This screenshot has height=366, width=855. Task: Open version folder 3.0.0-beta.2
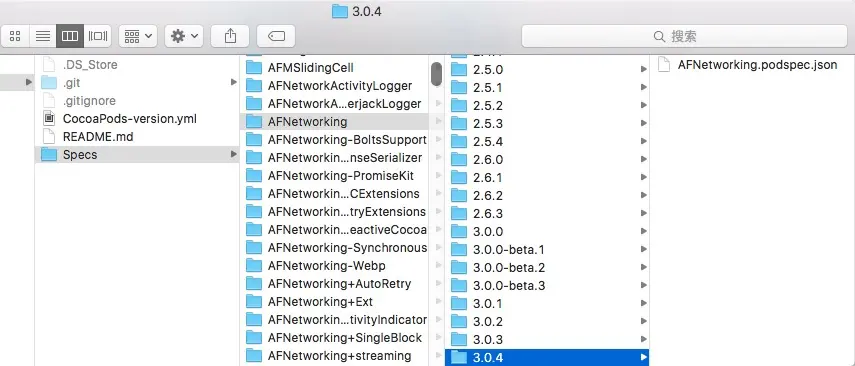[547, 268]
